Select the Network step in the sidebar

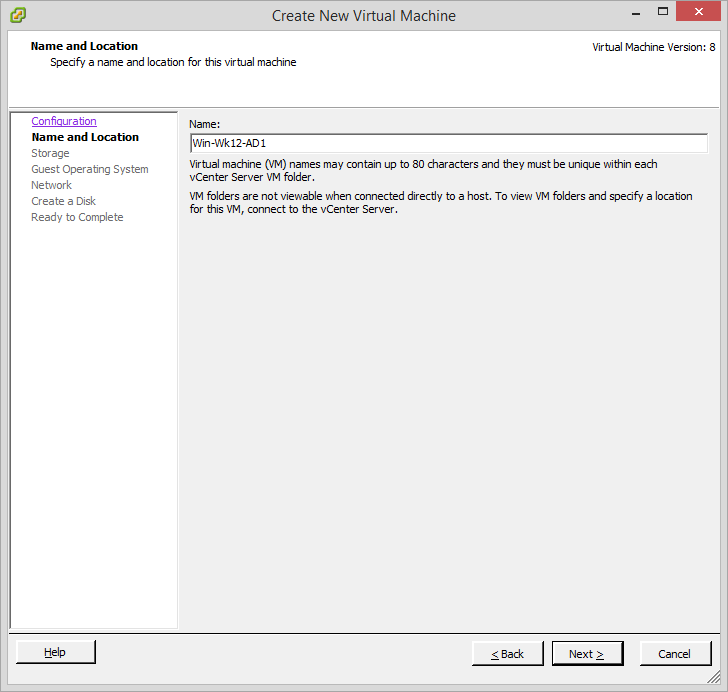(51, 185)
